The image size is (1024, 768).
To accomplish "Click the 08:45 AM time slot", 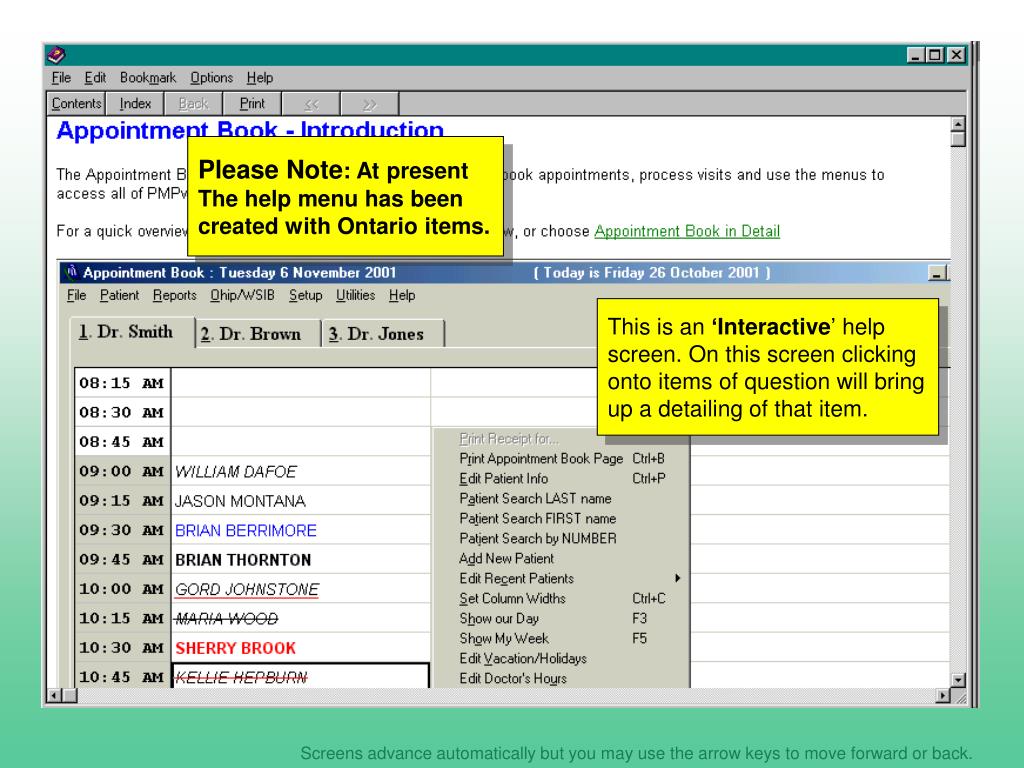I will coord(121,442).
